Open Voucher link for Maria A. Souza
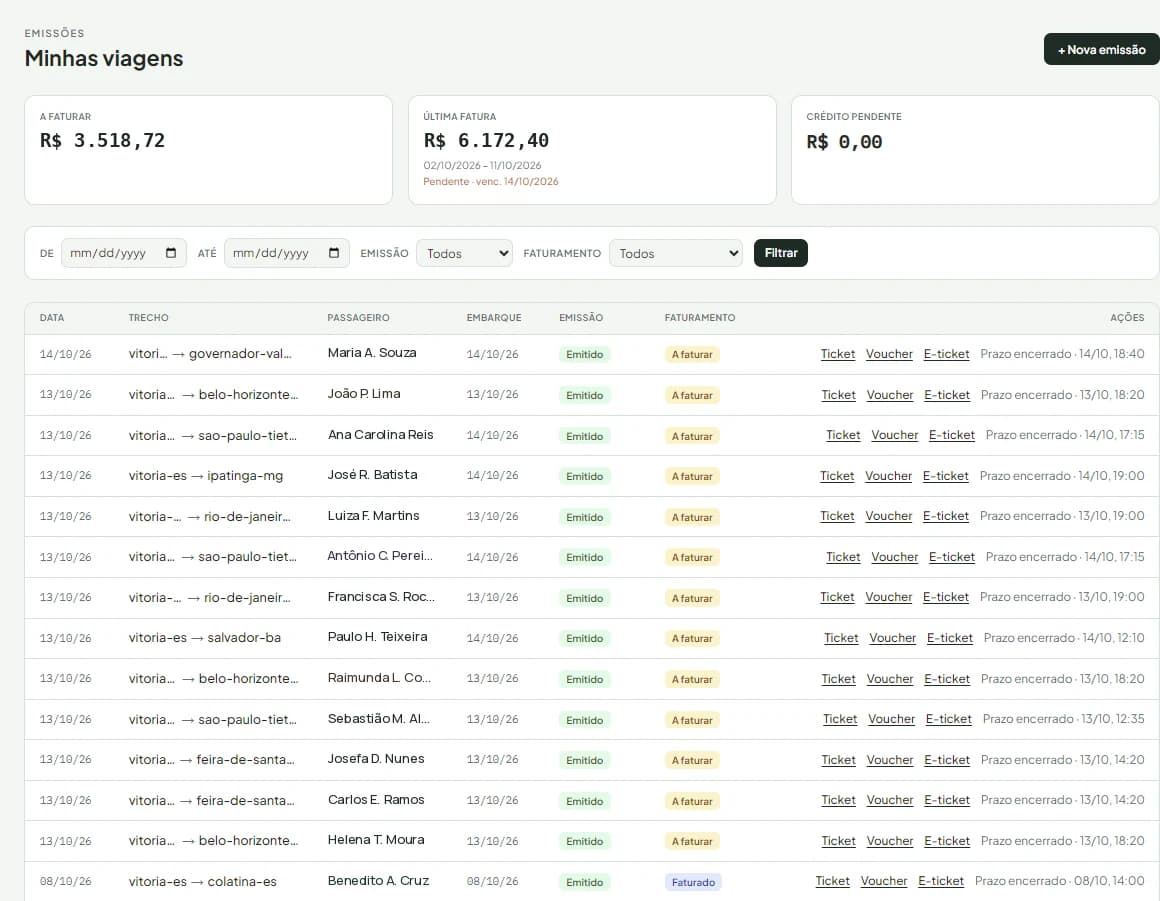The height and width of the screenshot is (901, 1160). click(889, 354)
